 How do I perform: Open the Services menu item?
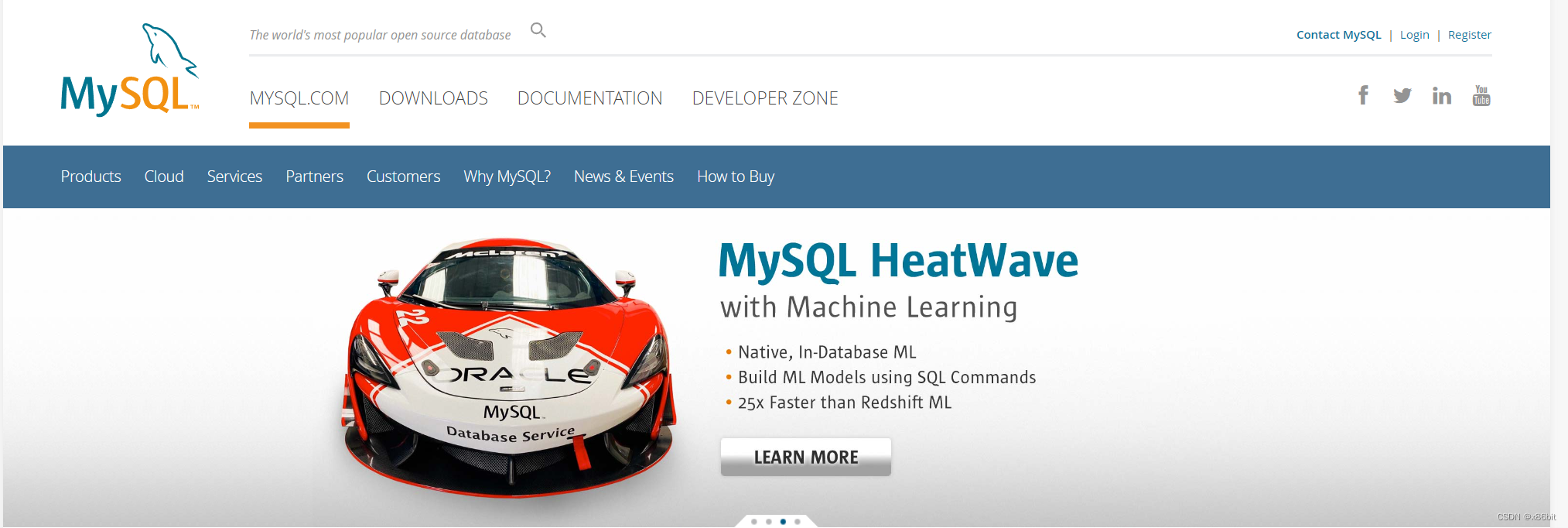coord(234,177)
